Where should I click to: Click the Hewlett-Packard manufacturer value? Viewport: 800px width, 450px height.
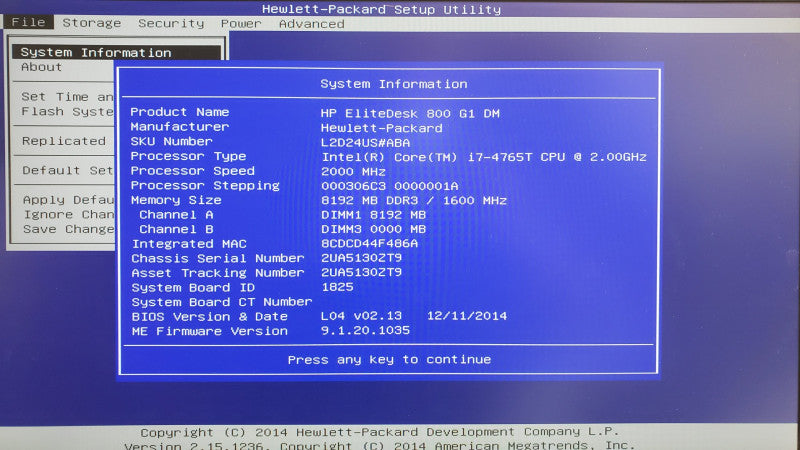[x=382, y=128]
